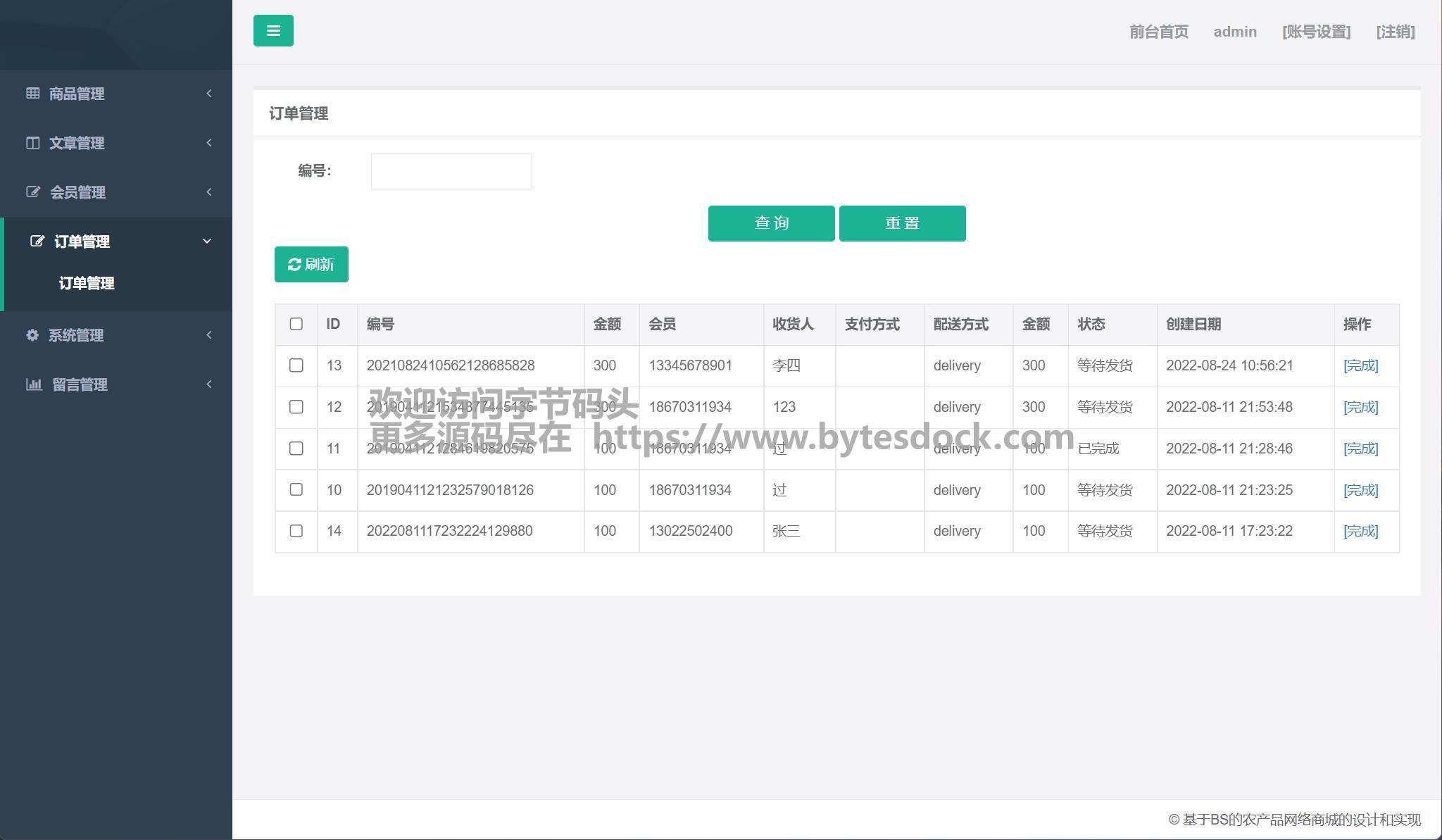This screenshot has height=840, width=1442.
Task: Expand 商品管理 using its chevron arrow
Action: [209, 94]
